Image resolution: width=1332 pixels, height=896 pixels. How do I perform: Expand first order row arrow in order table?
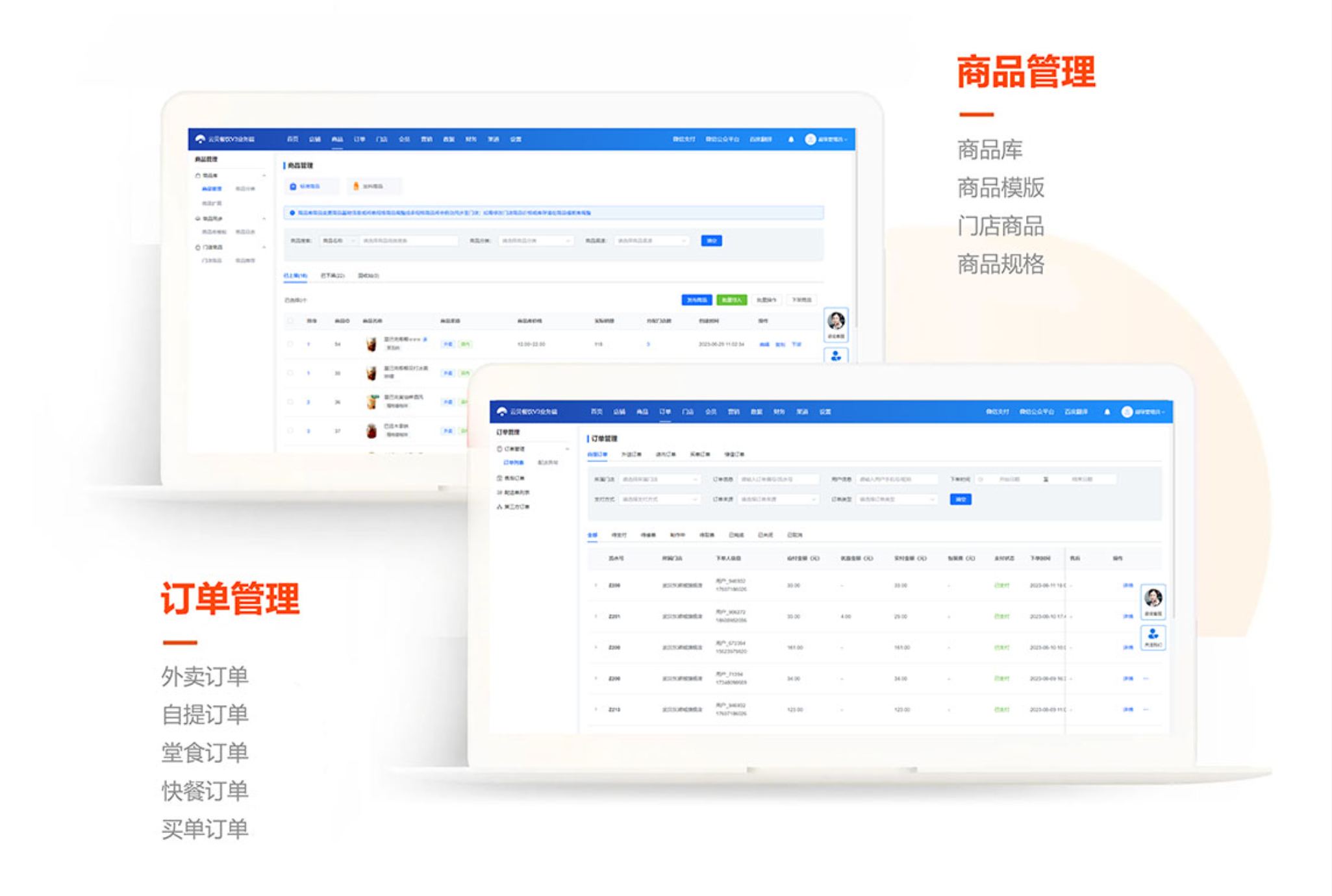pos(596,585)
